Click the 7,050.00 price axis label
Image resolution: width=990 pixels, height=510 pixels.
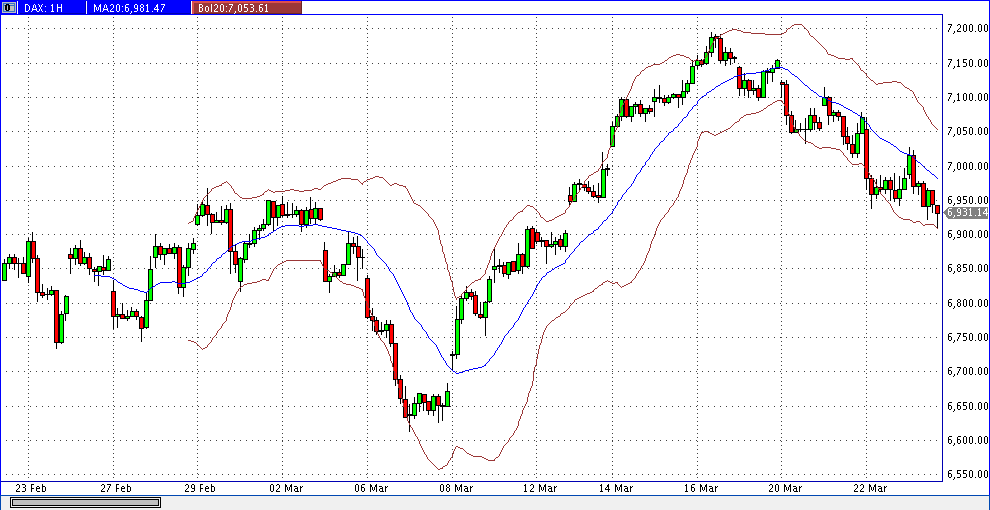coord(967,131)
